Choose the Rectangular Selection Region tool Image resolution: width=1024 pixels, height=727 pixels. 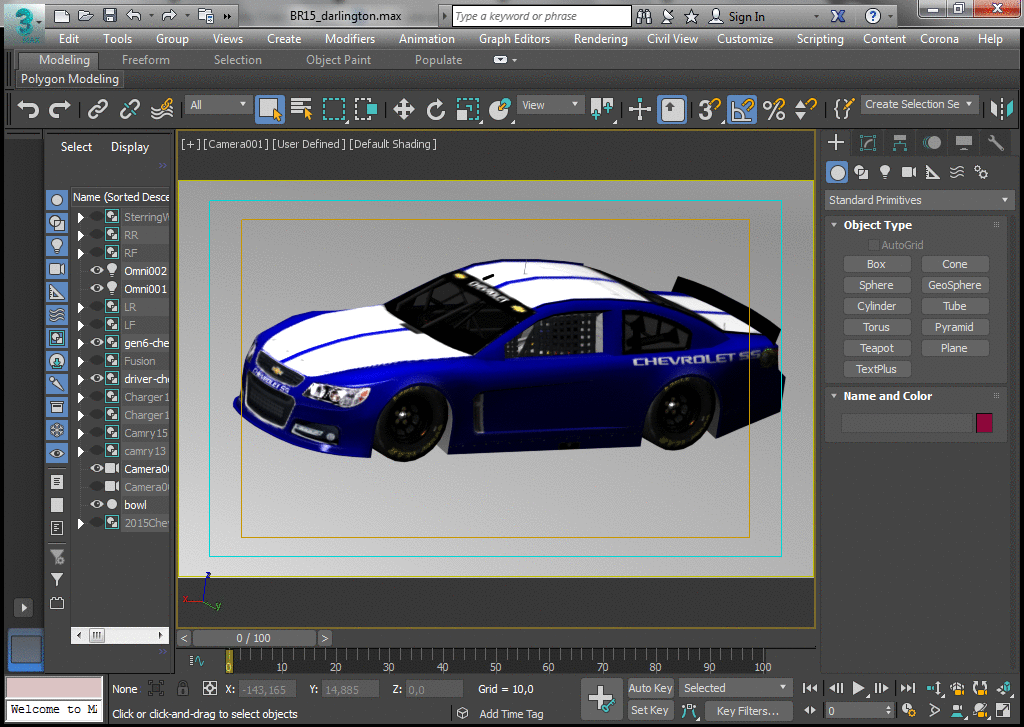click(x=334, y=108)
